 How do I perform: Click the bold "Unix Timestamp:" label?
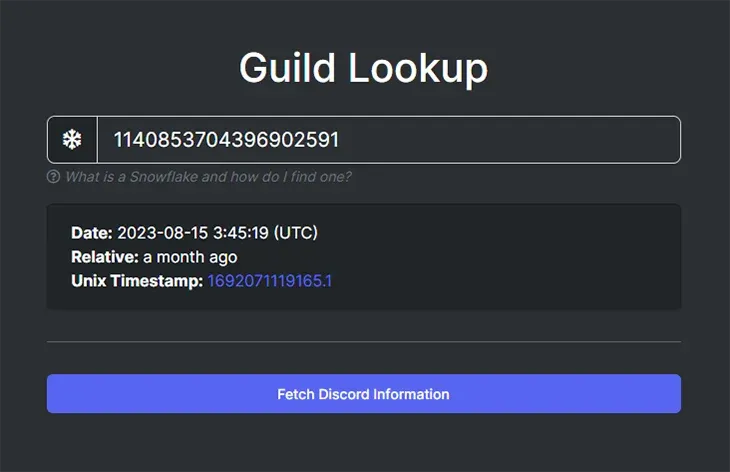[x=137, y=281]
